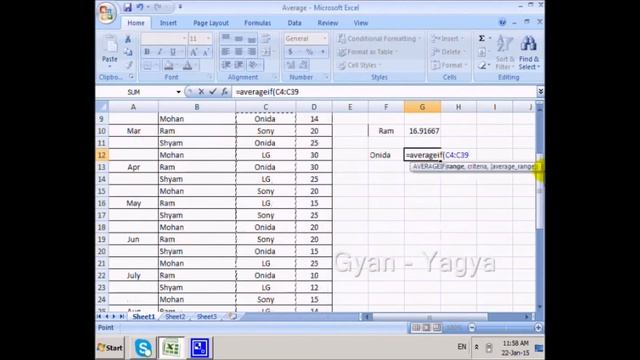This screenshot has height=360, width=640.
Task: Apply accounting dollar number format
Action: [291, 52]
